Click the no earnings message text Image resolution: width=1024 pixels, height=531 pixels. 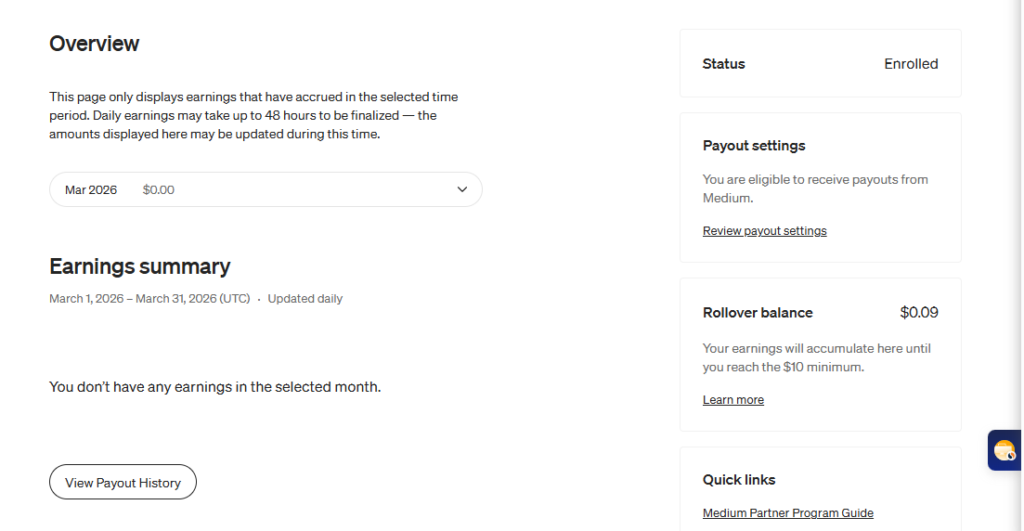tap(215, 387)
